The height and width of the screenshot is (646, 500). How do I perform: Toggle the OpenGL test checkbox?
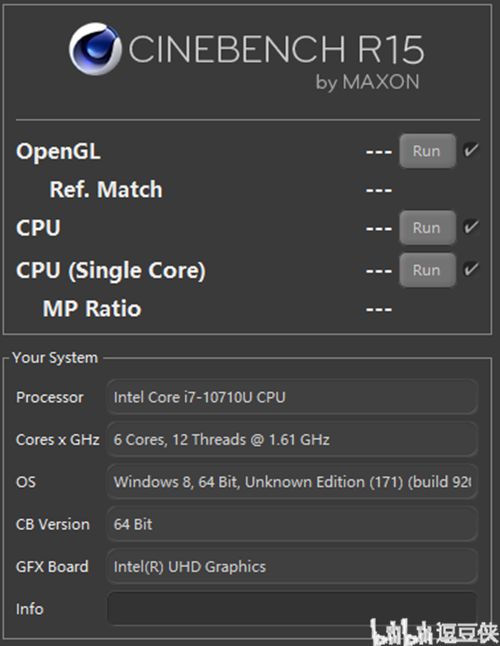coord(471,150)
